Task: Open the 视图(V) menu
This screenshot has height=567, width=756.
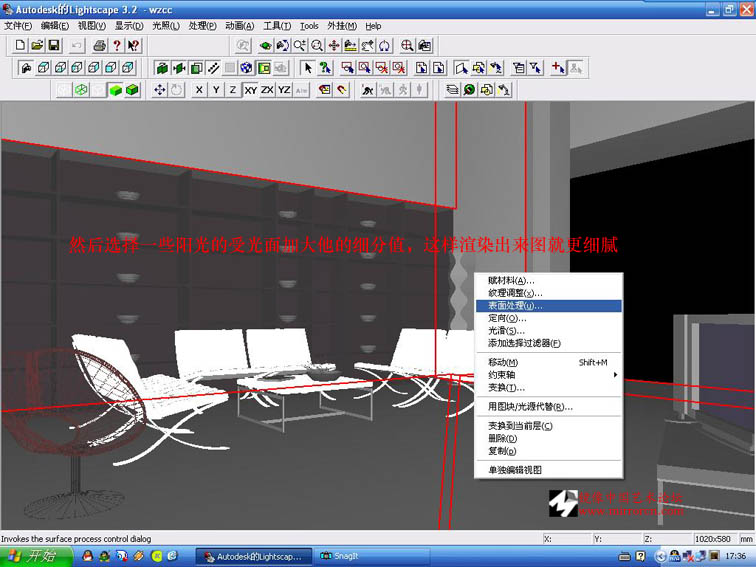Action: tap(92, 26)
